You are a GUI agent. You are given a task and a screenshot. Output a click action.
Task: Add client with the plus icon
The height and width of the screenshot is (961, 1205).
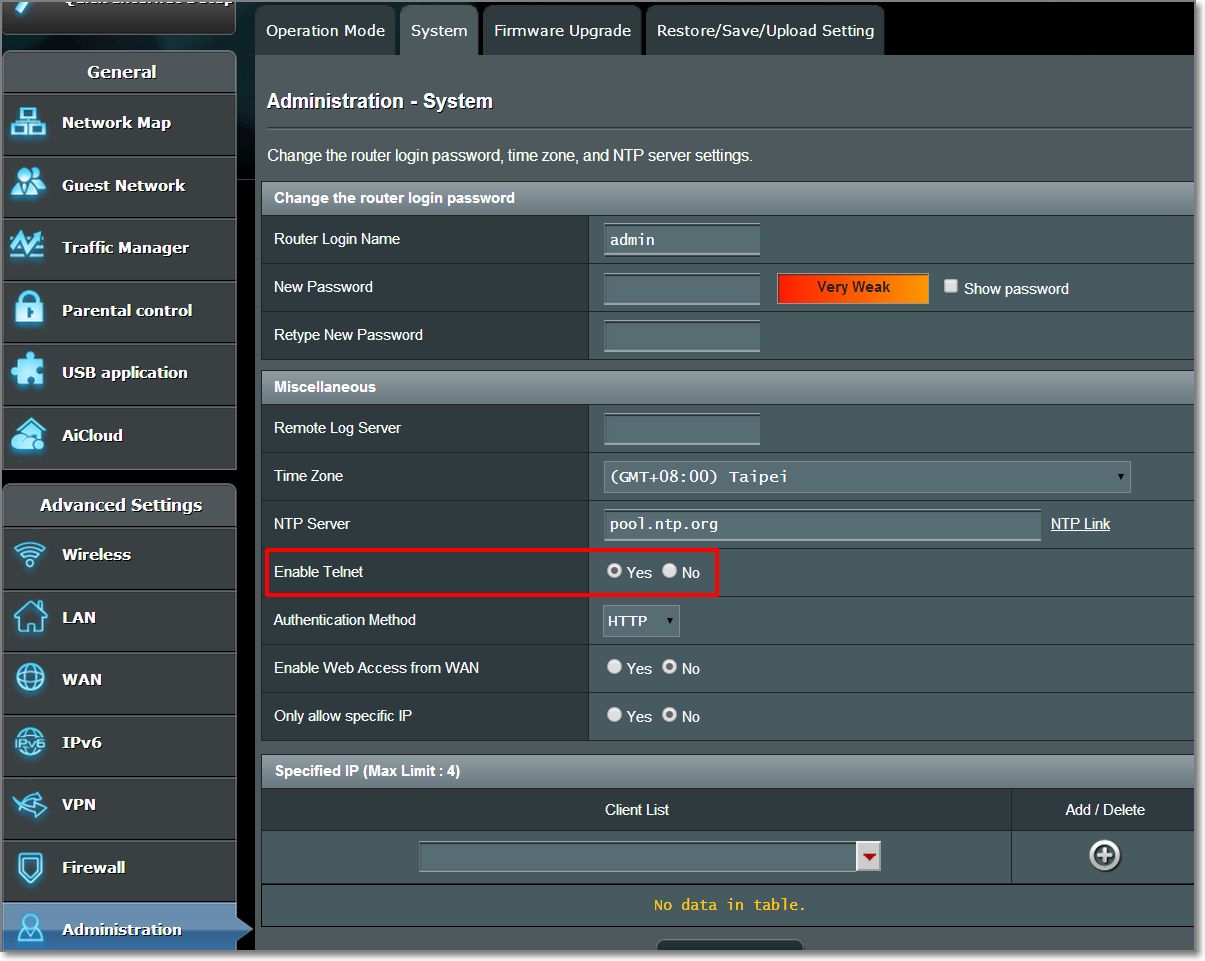1104,855
